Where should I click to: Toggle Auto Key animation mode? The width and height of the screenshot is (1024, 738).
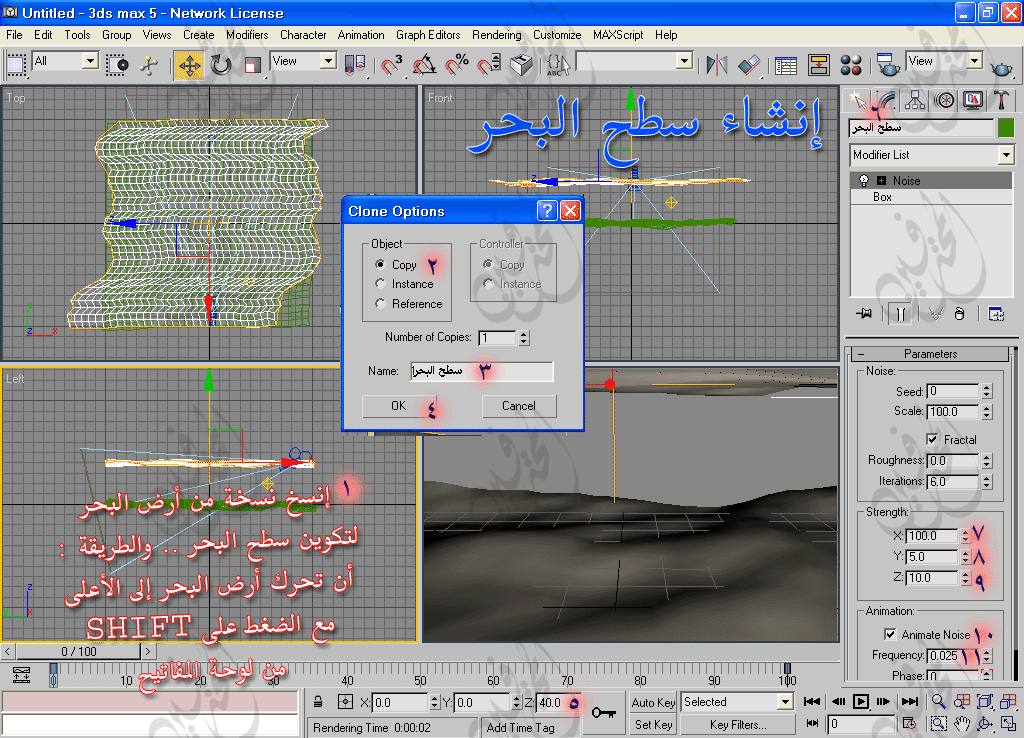coord(653,702)
